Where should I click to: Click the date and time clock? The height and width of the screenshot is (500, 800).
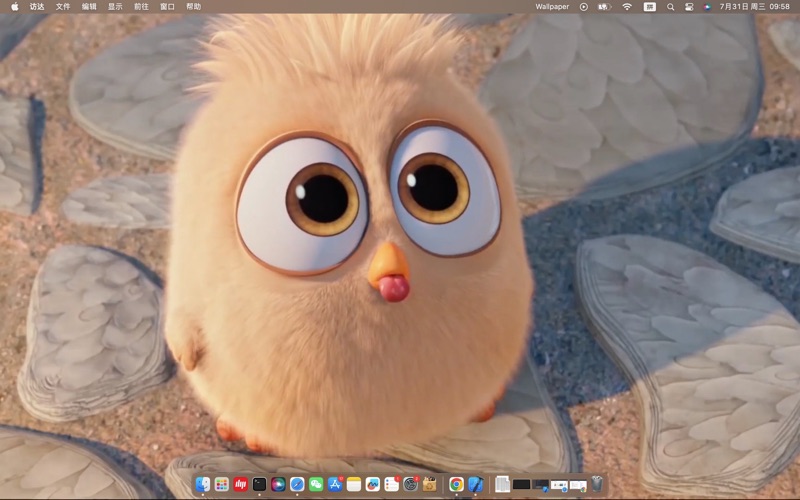[x=754, y=6]
